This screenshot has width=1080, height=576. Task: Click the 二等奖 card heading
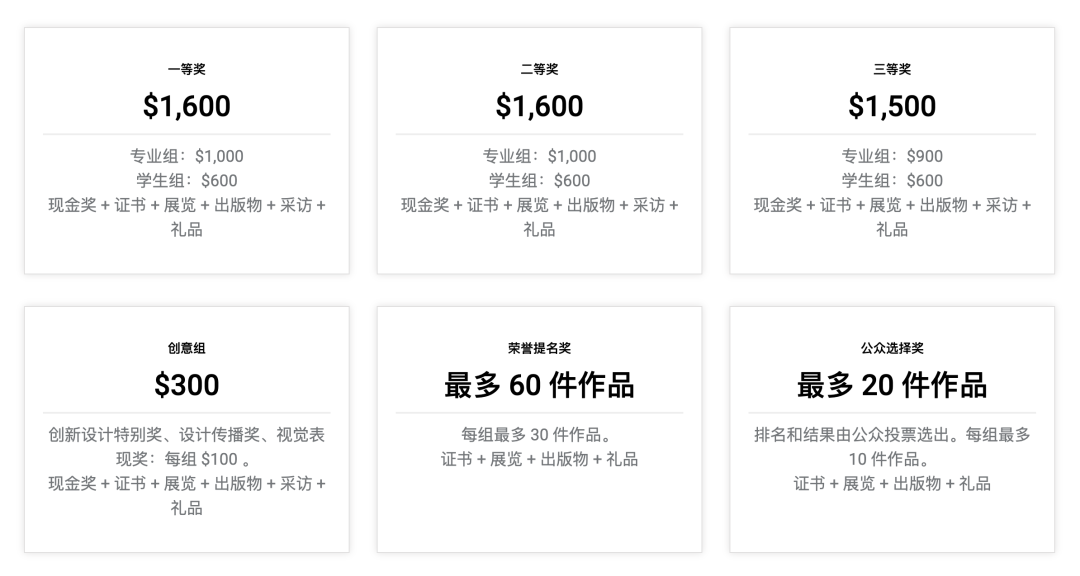[539, 69]
